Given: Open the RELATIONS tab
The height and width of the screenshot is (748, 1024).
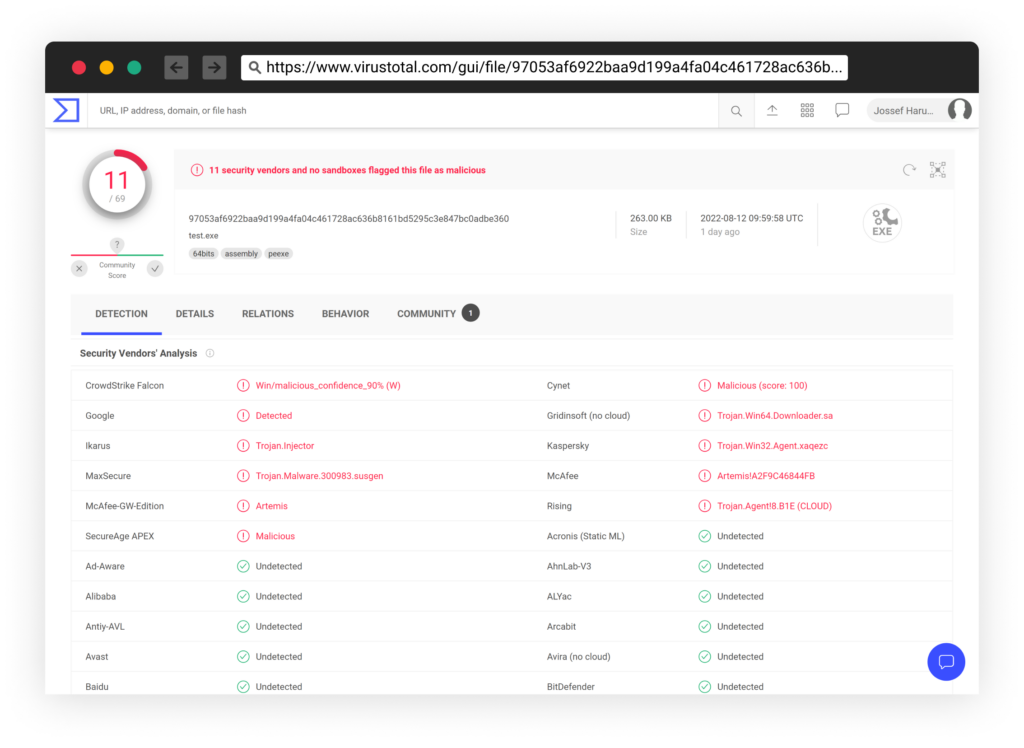Looking at the screenshot, I should point(268,314).
